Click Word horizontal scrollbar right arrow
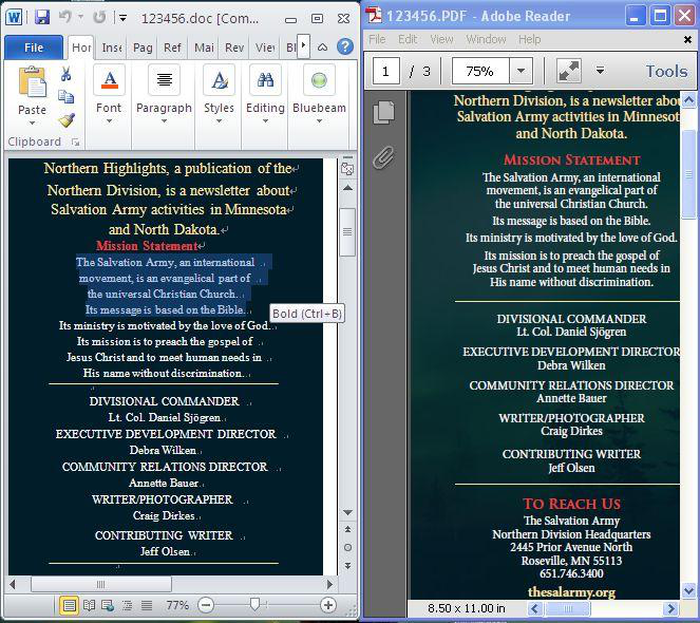Image resolution: width=700 pixels, height=623 pixels. [330, 584]
